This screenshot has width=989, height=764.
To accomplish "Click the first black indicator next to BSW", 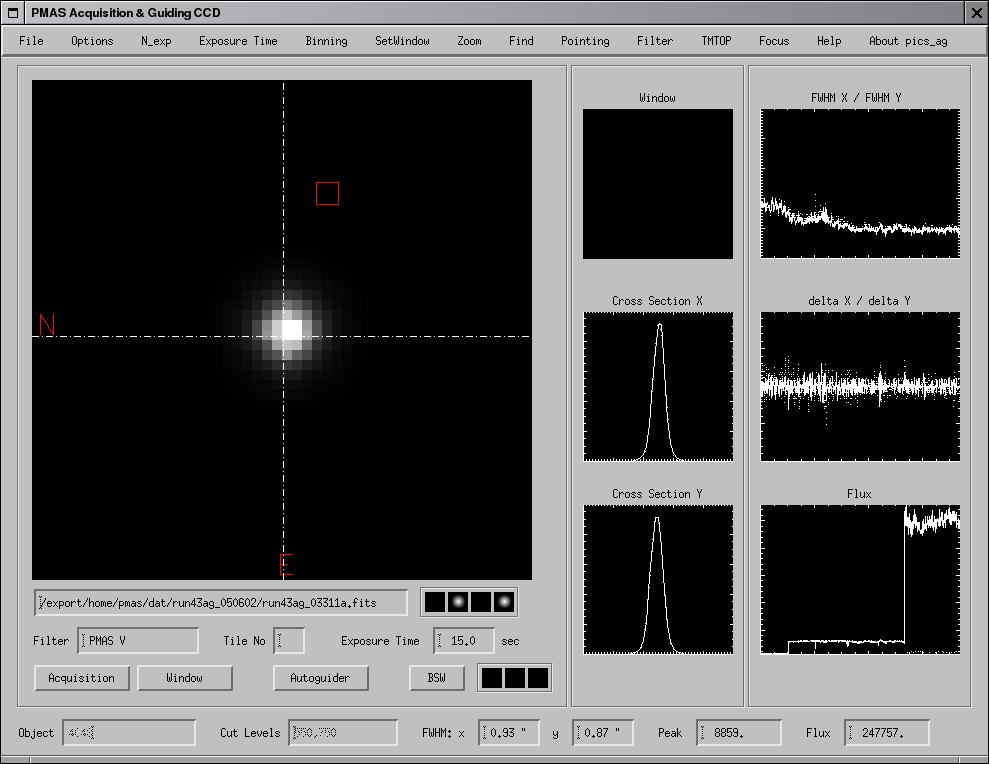I will click(x=492, y=678).
